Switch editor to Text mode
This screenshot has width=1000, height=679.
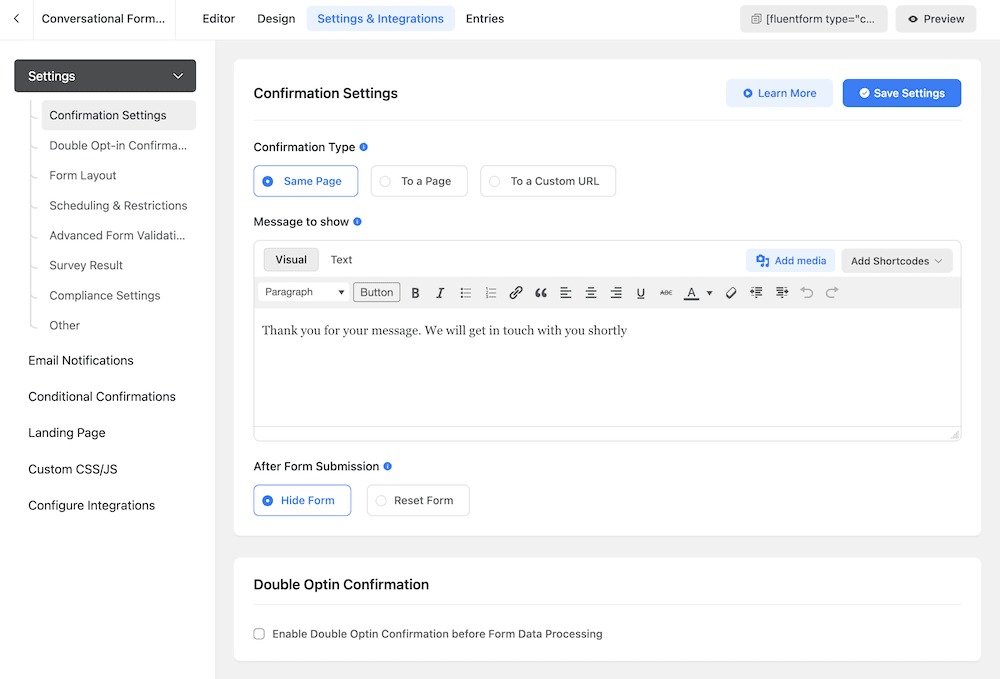point(341,259)
